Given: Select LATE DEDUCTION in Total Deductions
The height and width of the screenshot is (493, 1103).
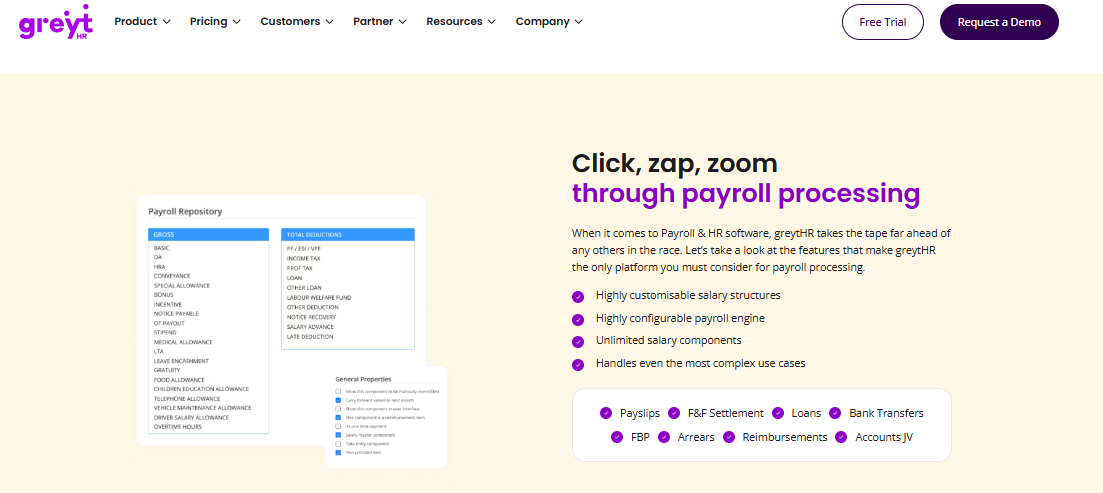Looking at the screenshot, I should (x=310, y=337).
